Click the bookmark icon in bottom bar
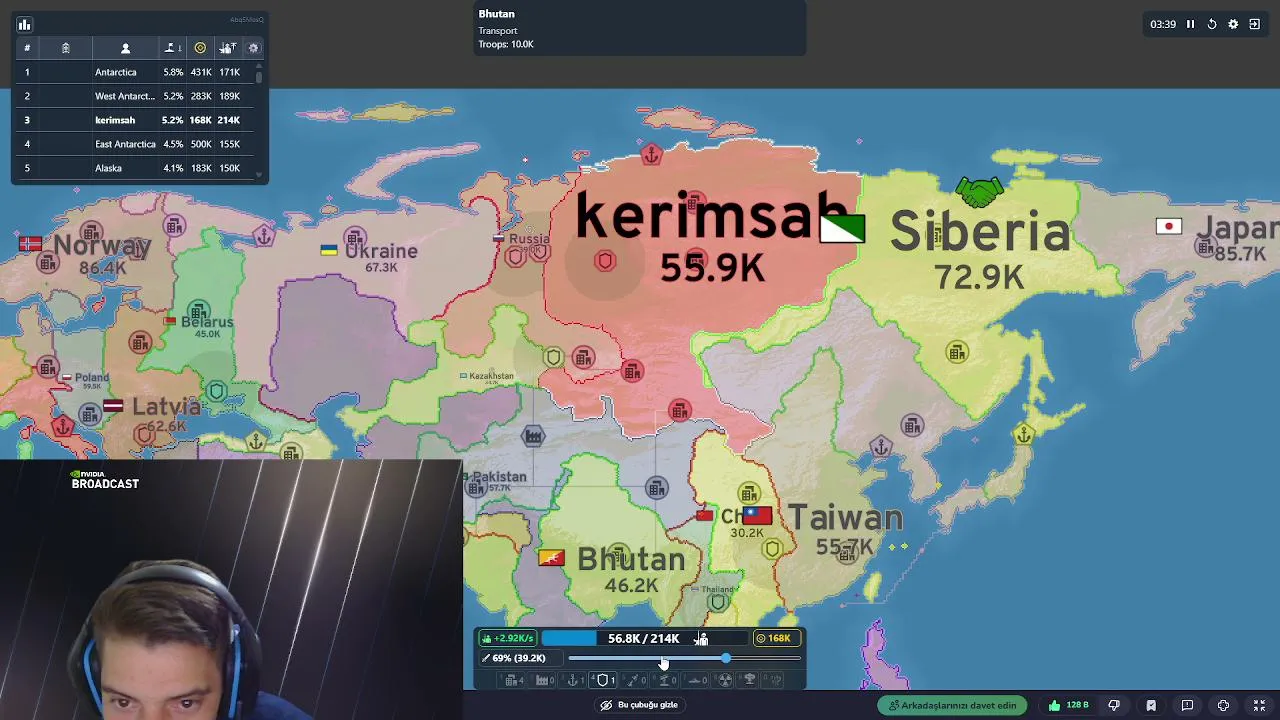This screenshot has width=1280, height=720. click(1151, 705)
